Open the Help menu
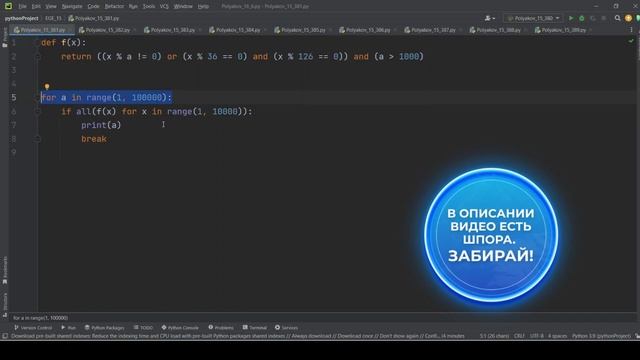 203,6
